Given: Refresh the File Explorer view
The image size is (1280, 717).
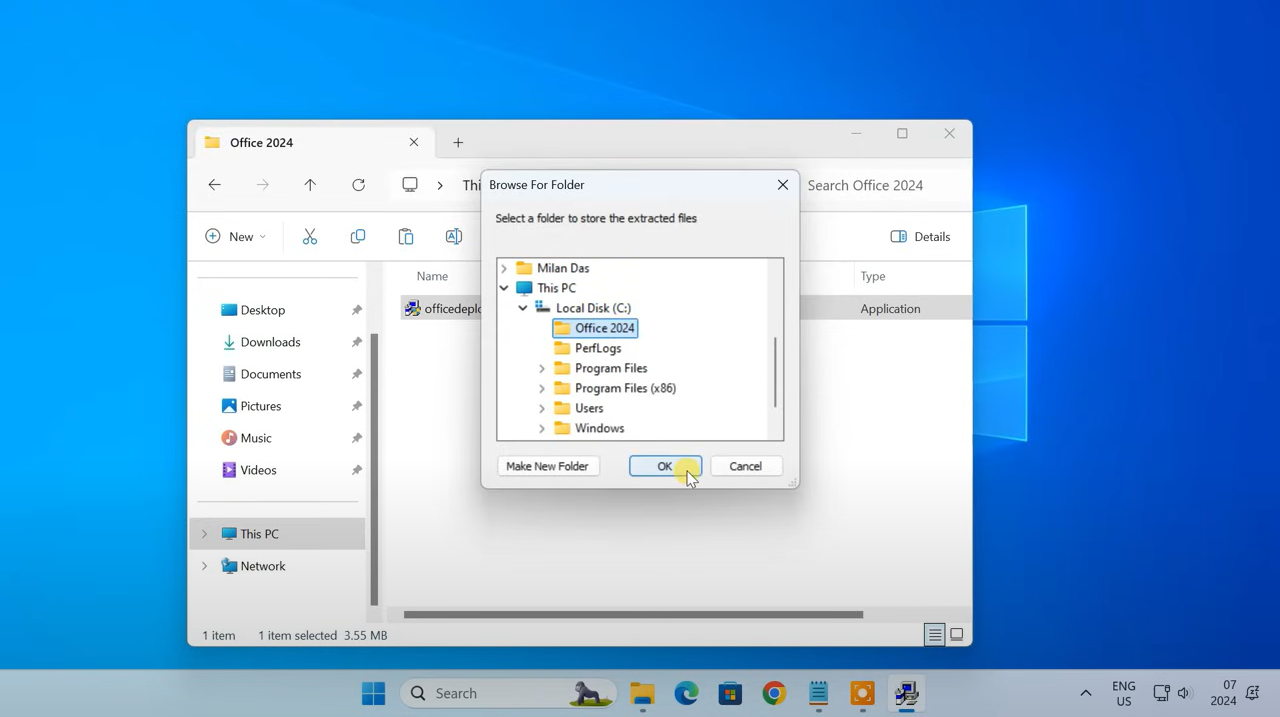Looking at the screenshot, I should (358, 185).
